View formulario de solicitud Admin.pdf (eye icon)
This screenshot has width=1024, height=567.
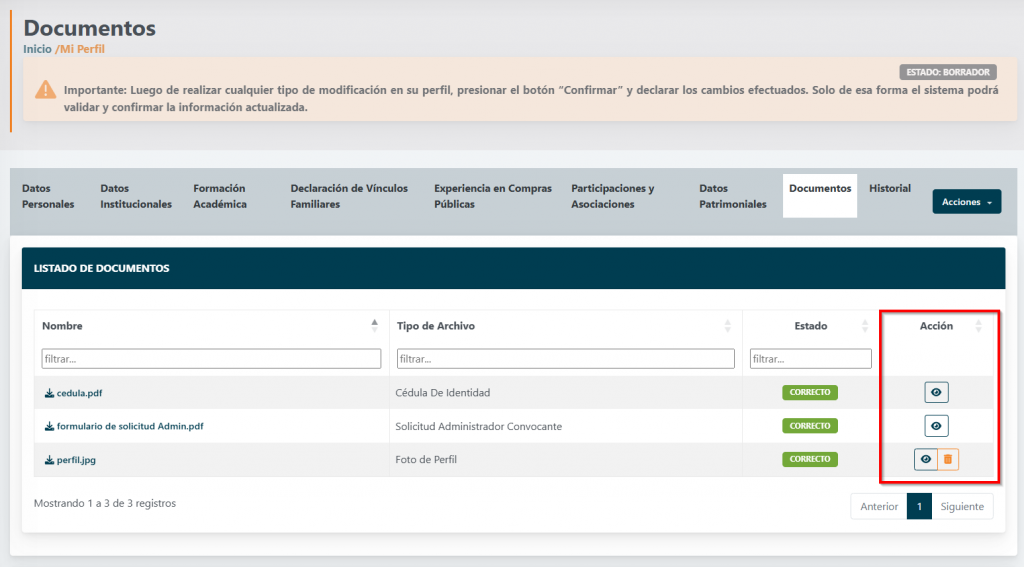[x=936, y=426]
